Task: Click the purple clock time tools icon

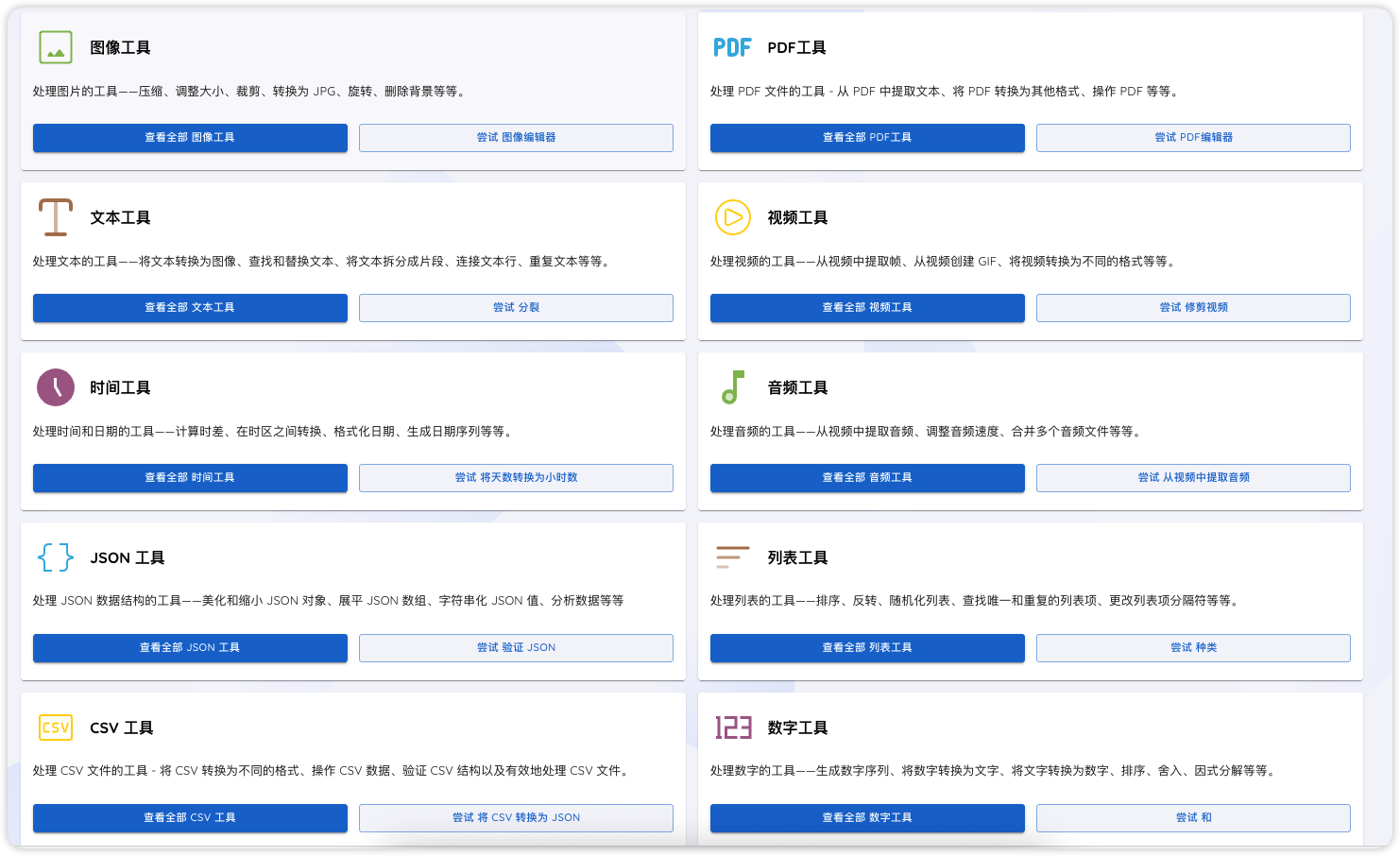Action: pos(56,387)
